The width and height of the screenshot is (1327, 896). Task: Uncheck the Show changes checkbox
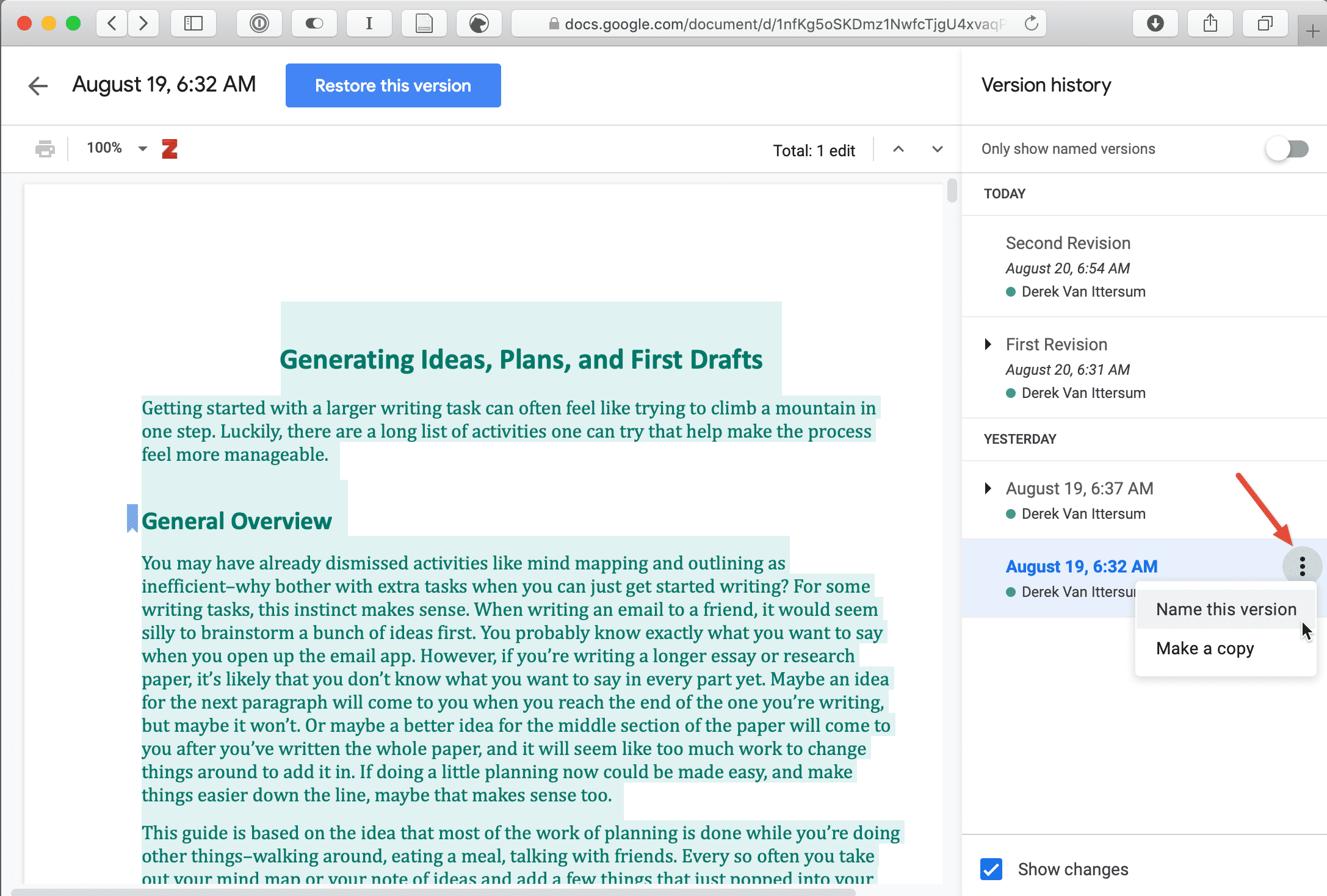click(991, 869)
